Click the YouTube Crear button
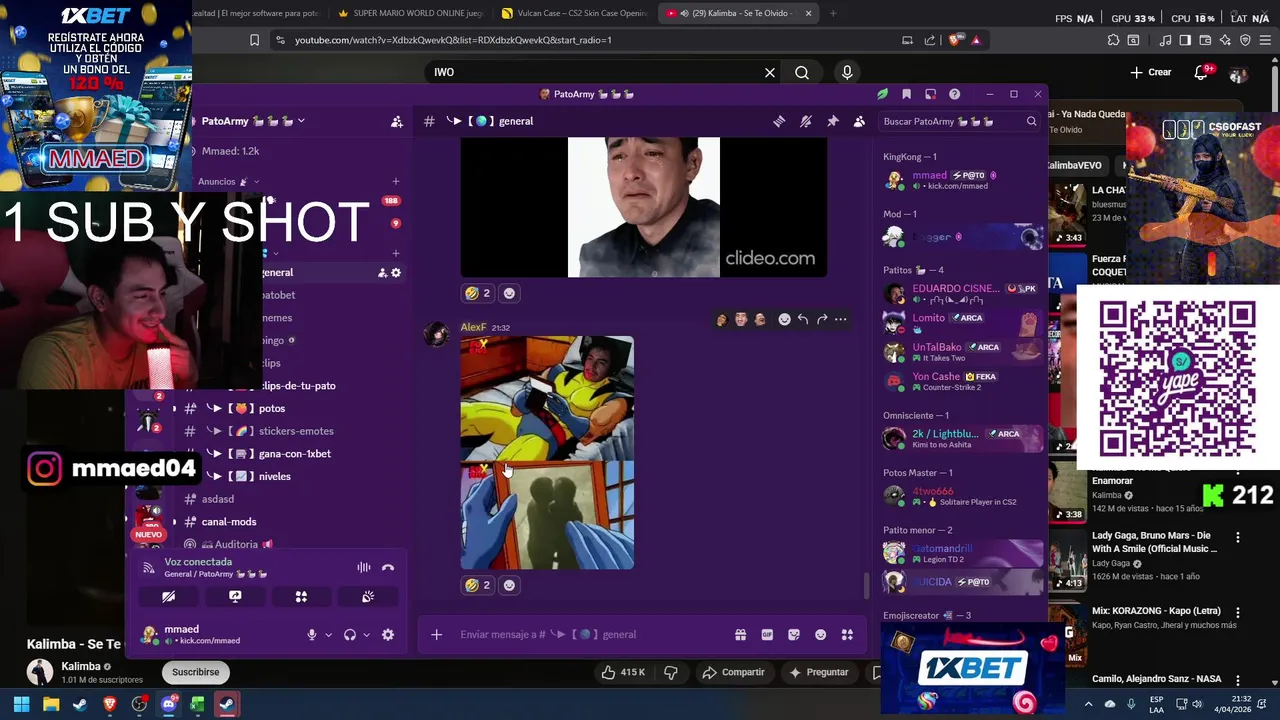 click(1151, 72)
